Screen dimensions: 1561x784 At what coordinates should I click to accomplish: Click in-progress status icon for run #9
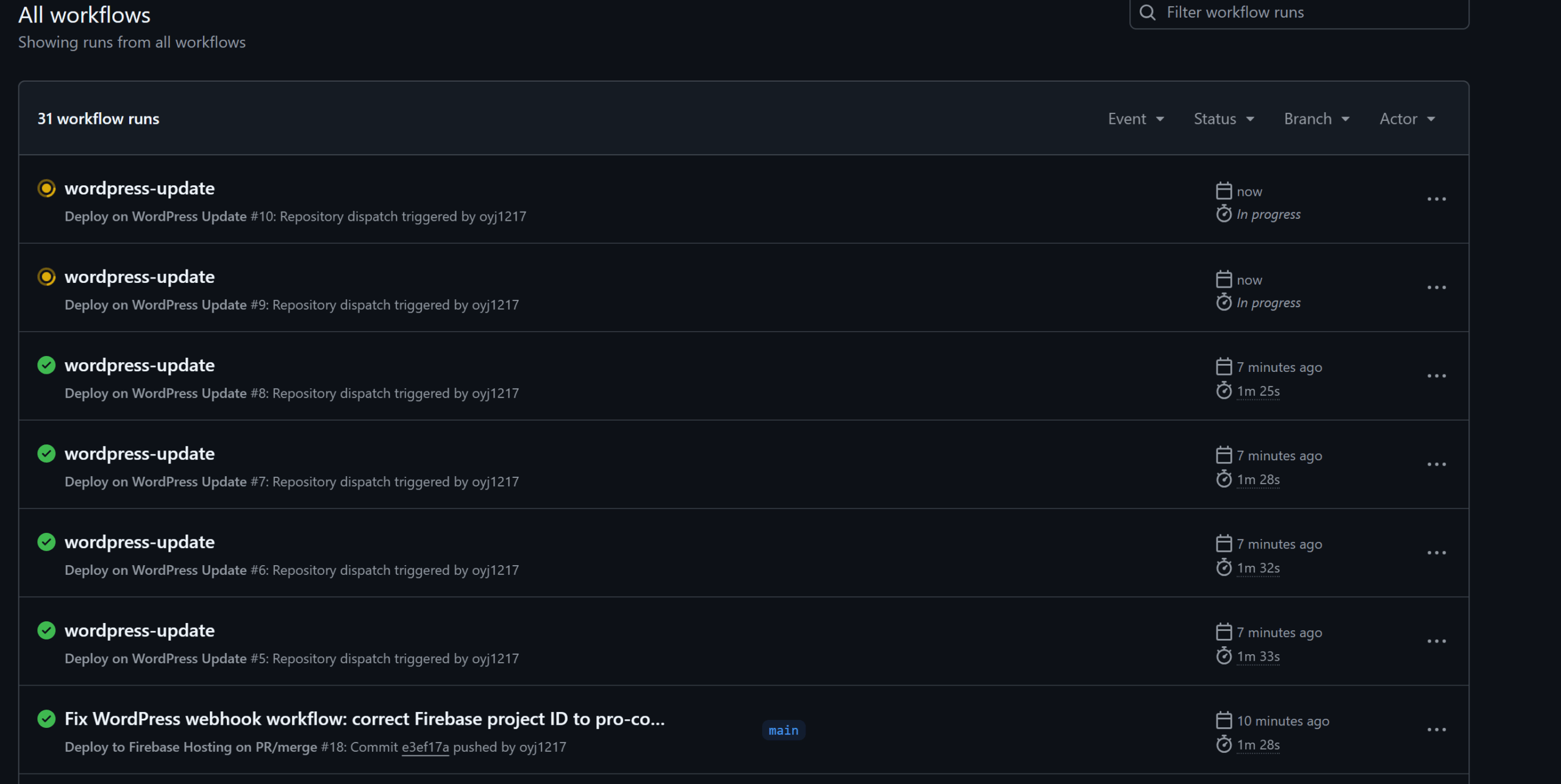click(x=46, y=277)
